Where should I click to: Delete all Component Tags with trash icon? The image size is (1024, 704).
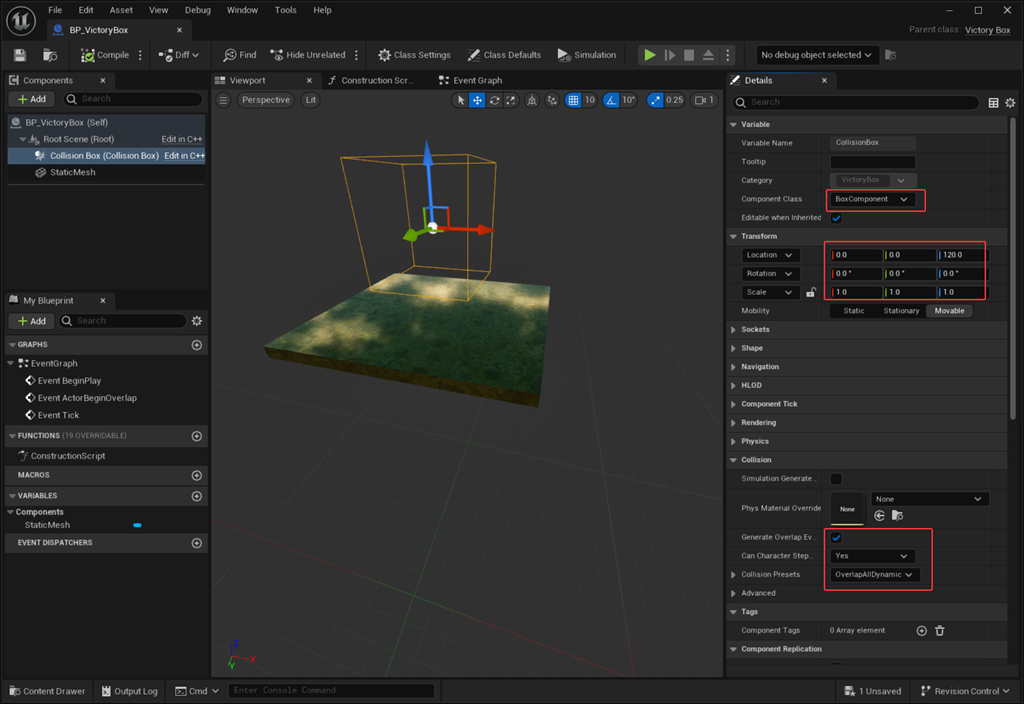pos(939,631)
